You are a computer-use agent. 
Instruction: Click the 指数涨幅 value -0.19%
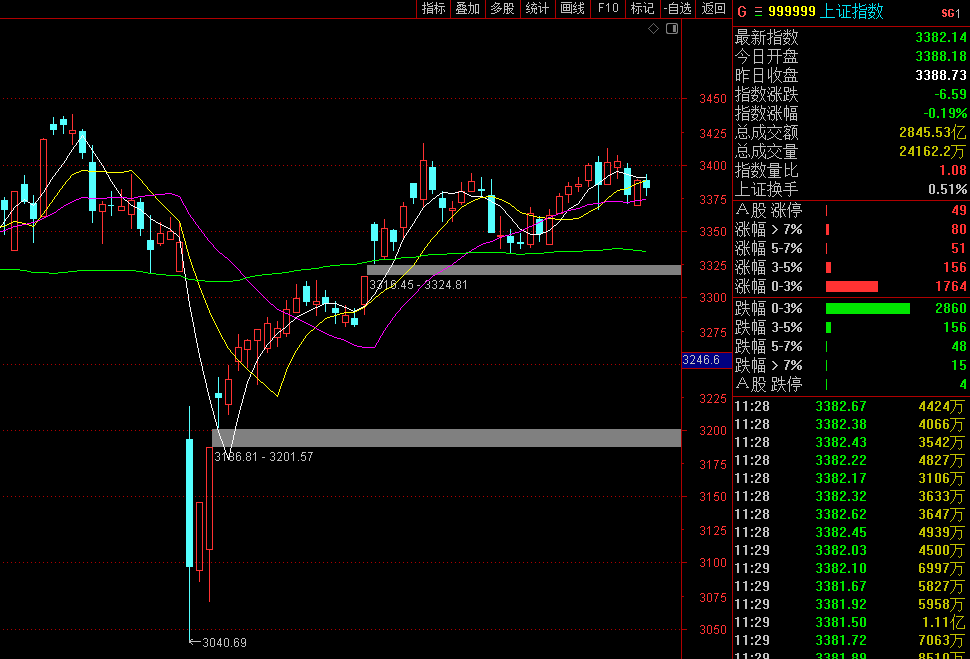click(x=945, y=113)
